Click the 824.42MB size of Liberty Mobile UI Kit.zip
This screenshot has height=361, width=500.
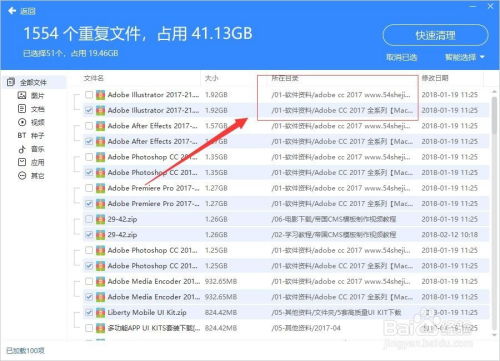[x=221, y=313]
